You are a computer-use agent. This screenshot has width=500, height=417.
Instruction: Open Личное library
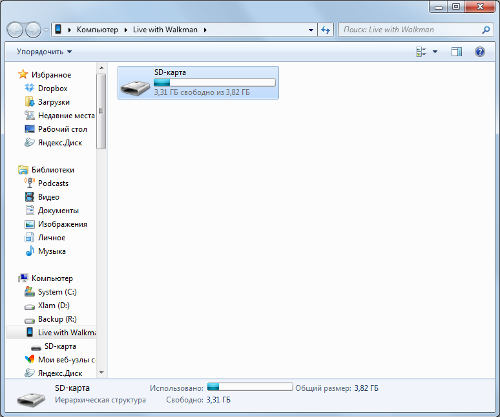[x=52, y=238]
